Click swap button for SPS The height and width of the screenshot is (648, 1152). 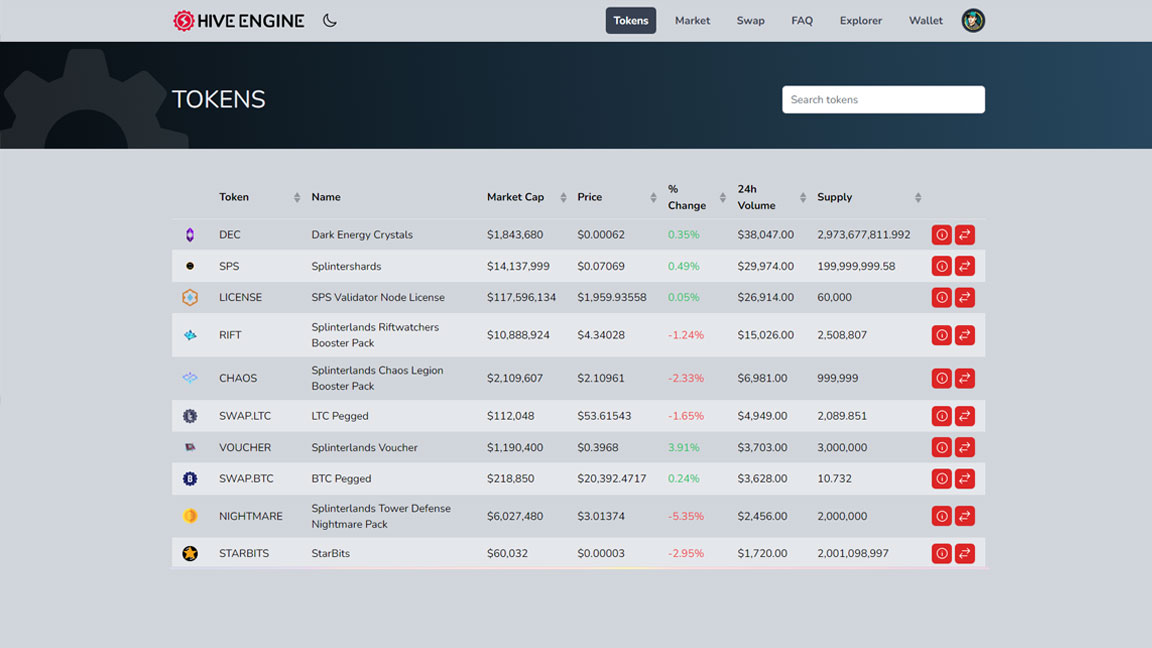(x=965, y=266)
